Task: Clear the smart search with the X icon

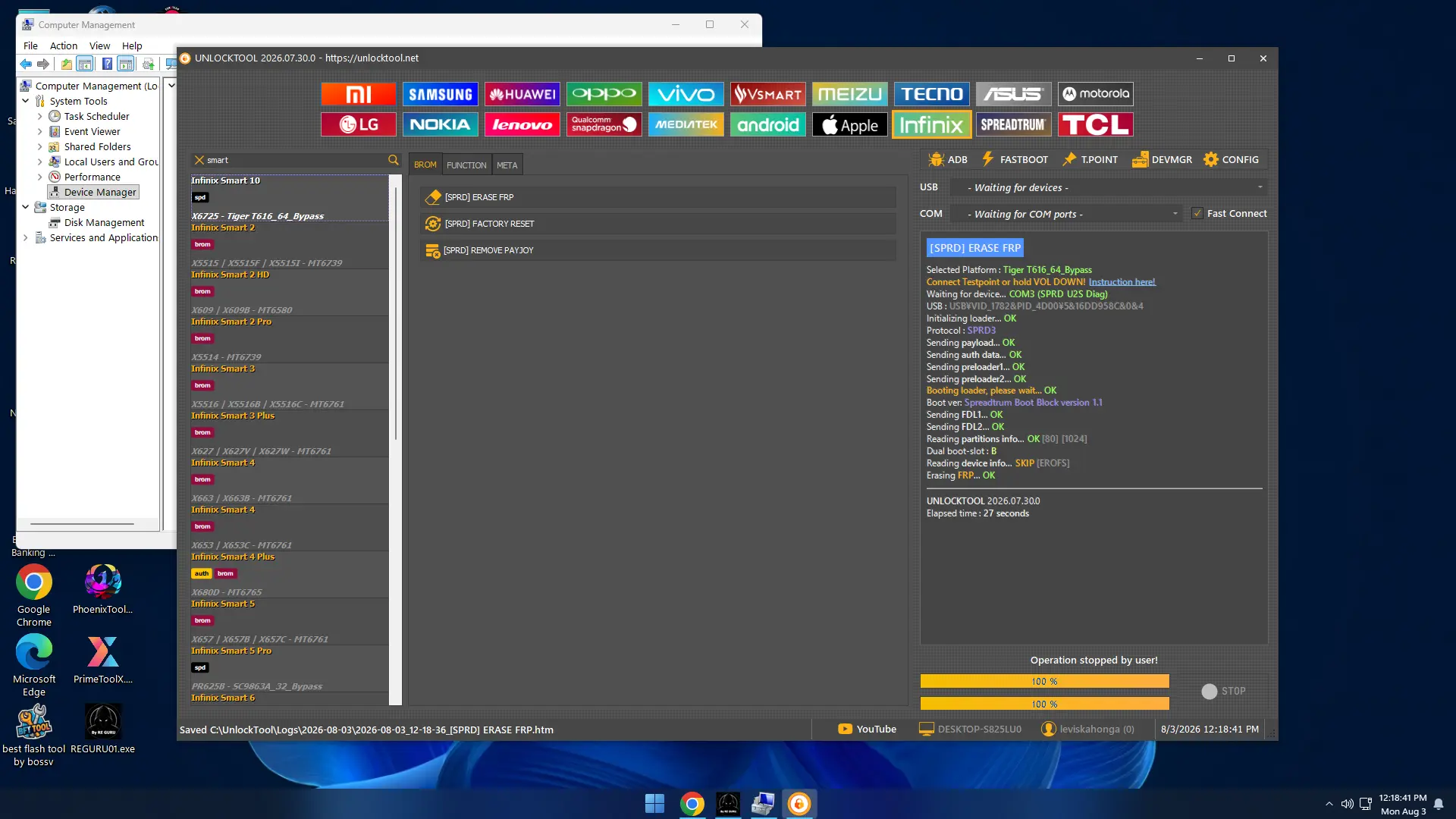Action: point(199,160)
